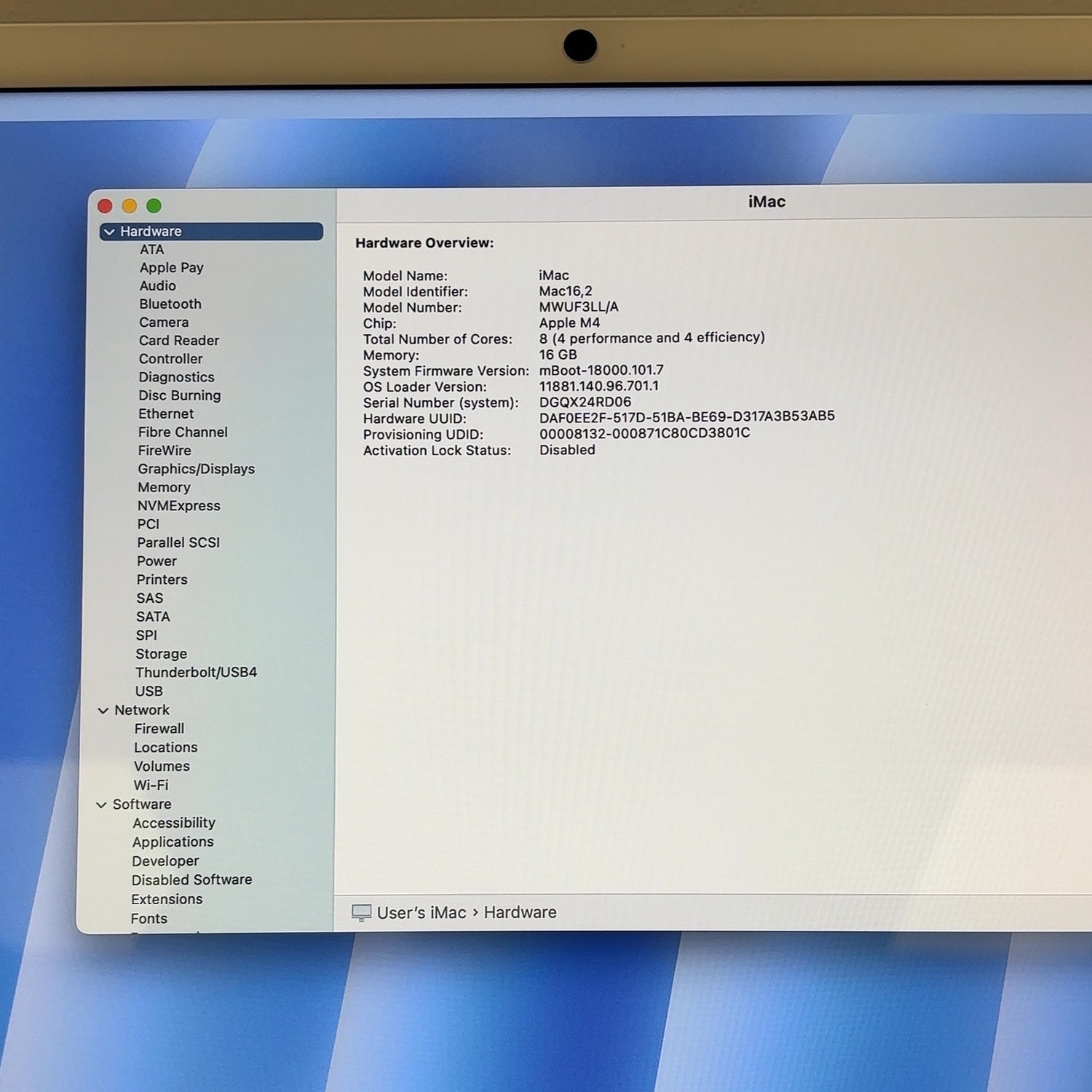Select Apple Pay in the sidebar
This screenshot has height=1092, width=1092.
point(172,268)
